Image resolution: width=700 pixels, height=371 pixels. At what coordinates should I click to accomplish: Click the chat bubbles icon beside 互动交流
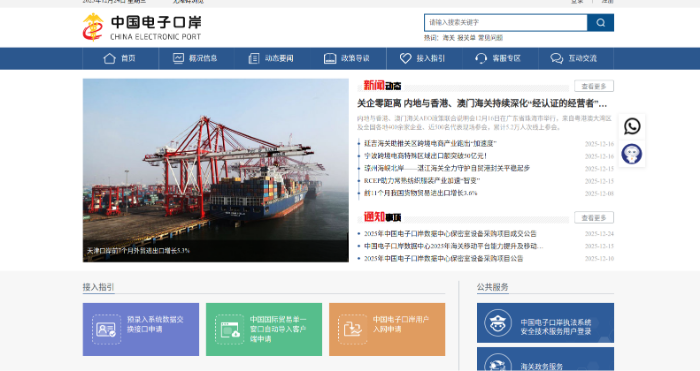coord(557,58)
